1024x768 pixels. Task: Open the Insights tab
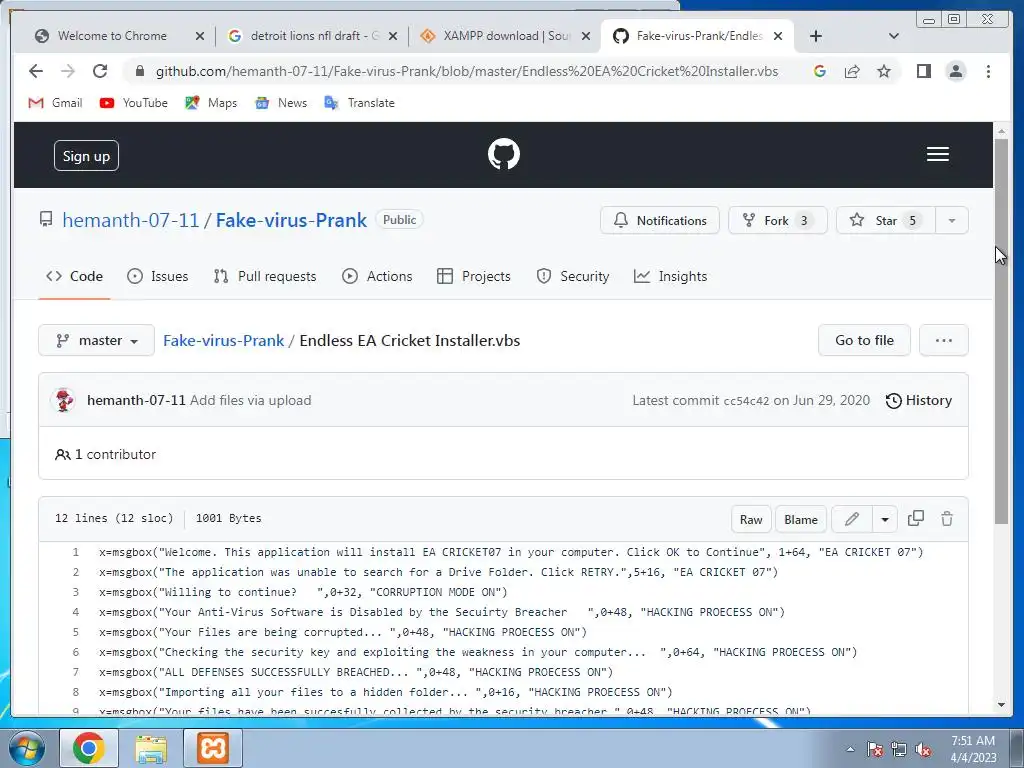tap(671, 276)
